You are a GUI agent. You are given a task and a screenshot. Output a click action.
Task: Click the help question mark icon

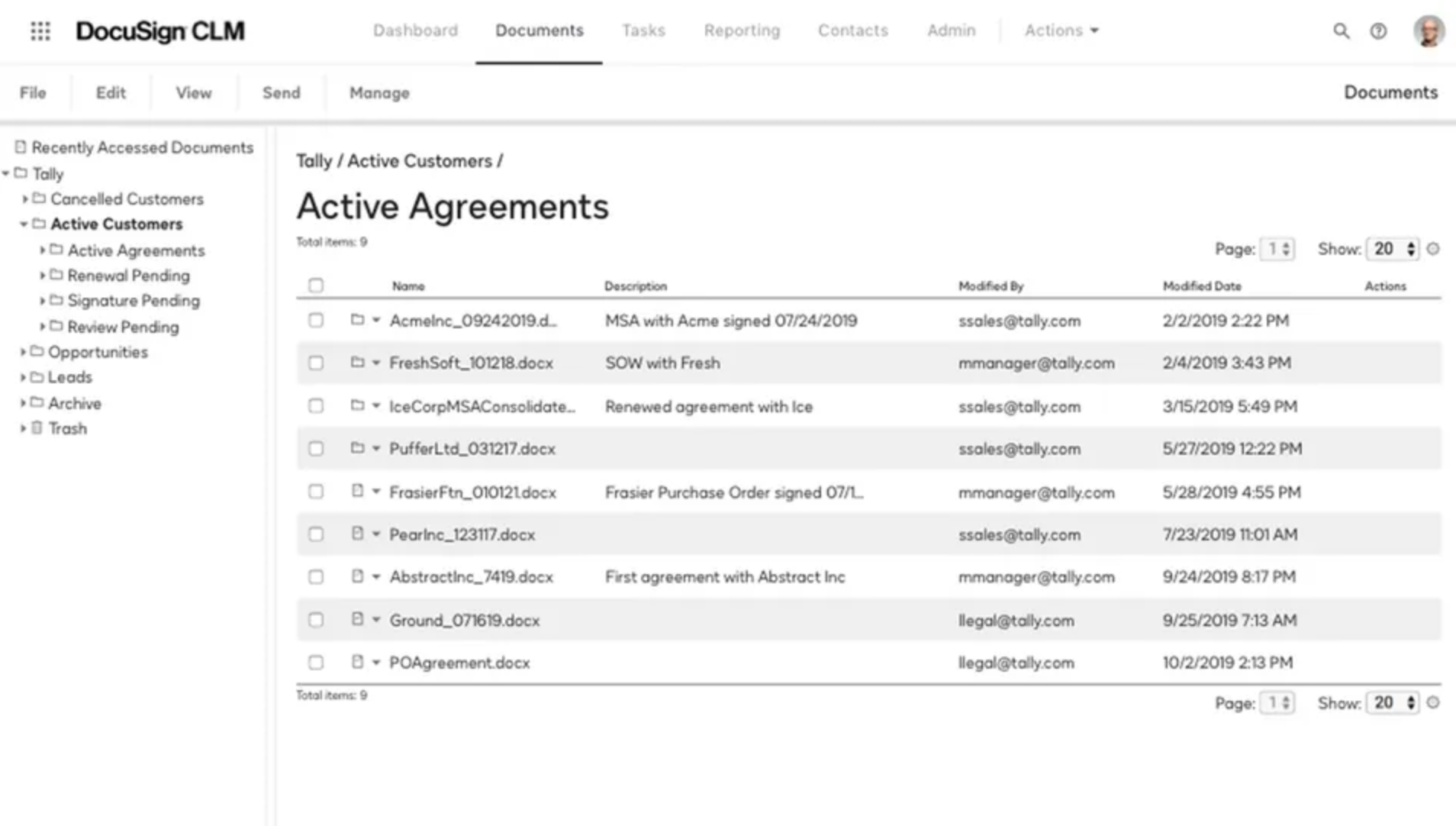[1378, 31]
